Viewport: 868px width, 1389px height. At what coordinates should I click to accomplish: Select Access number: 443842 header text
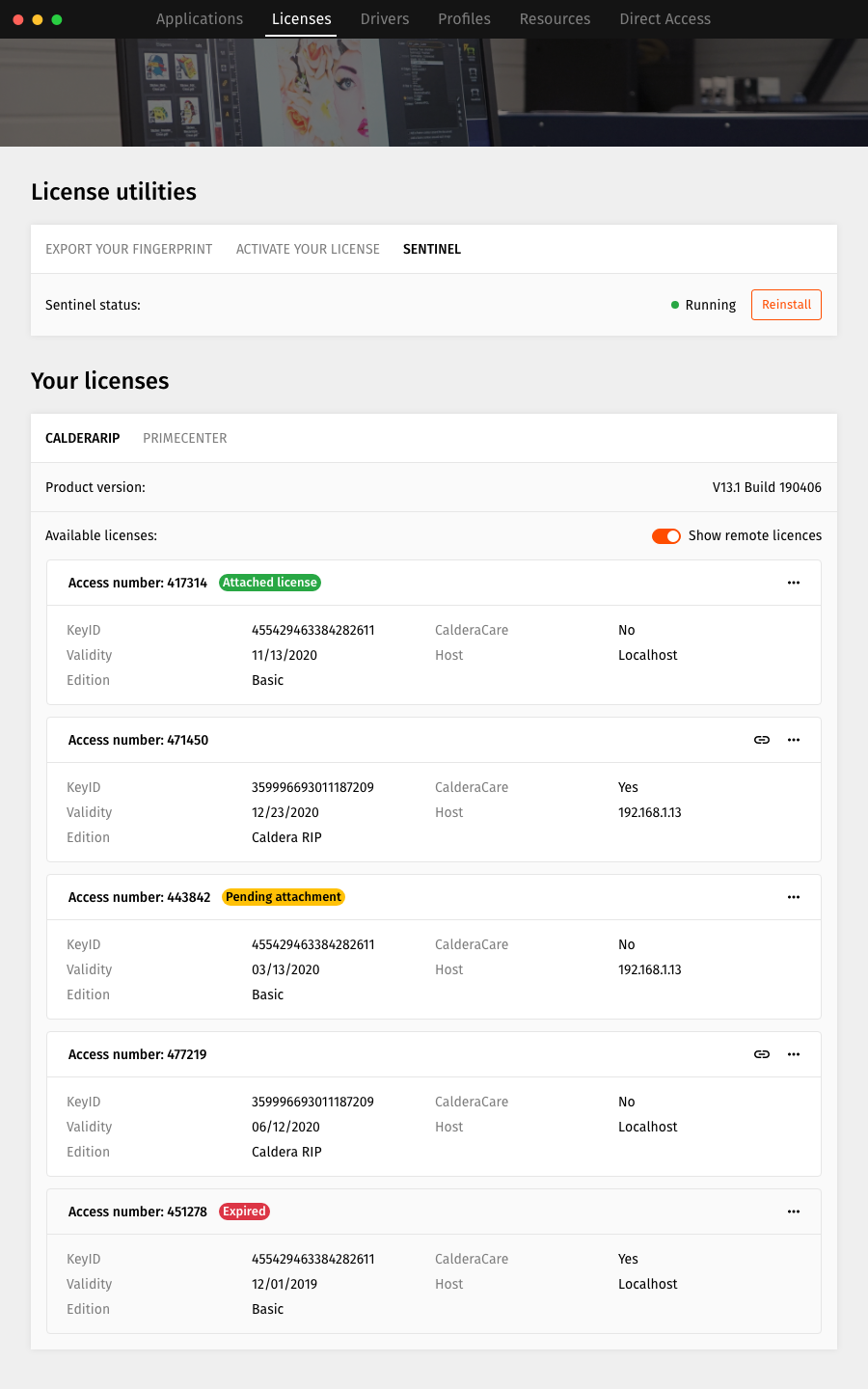(139, 897)
